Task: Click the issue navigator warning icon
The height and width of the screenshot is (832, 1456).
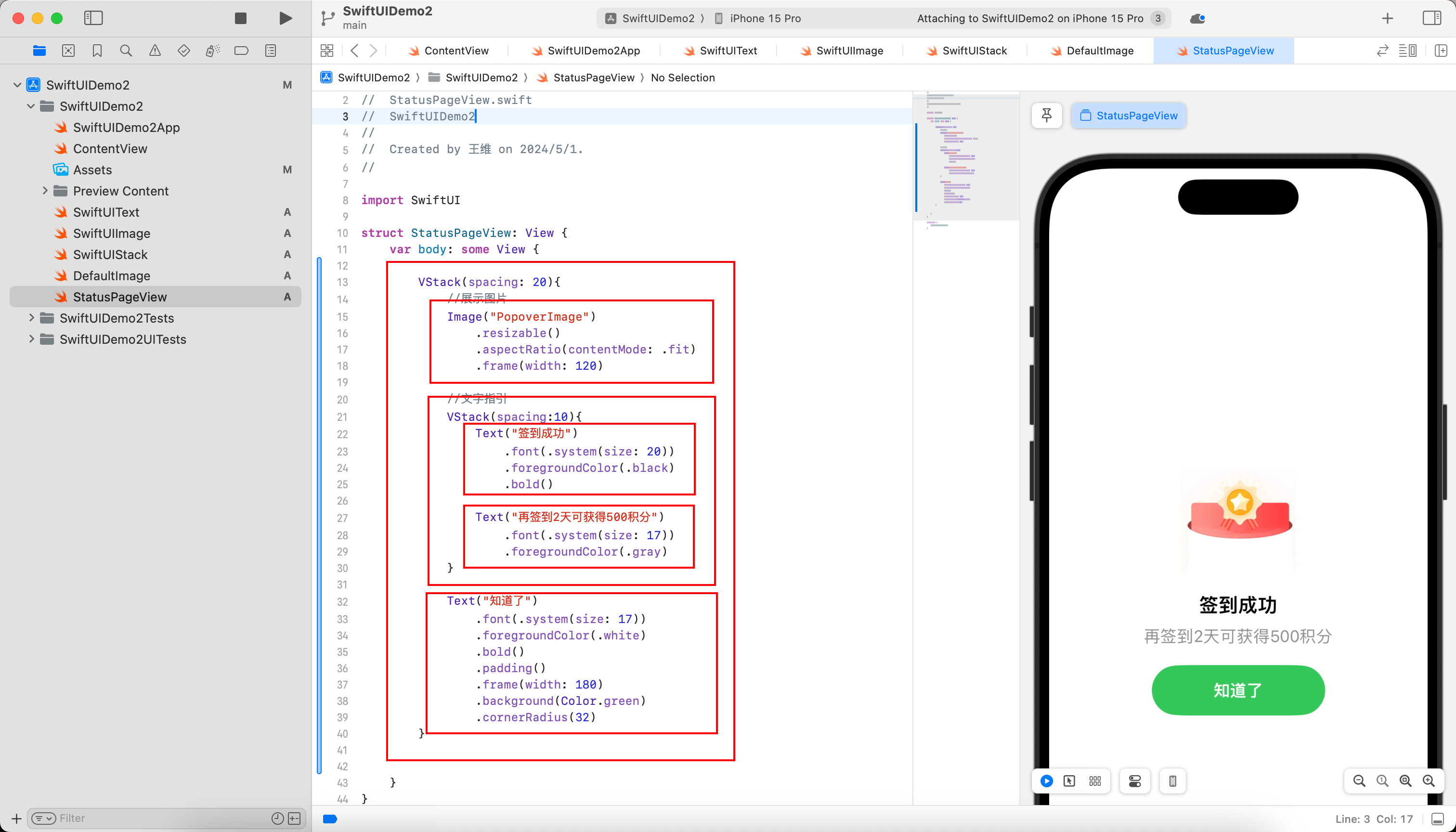Action: (155, 51)
